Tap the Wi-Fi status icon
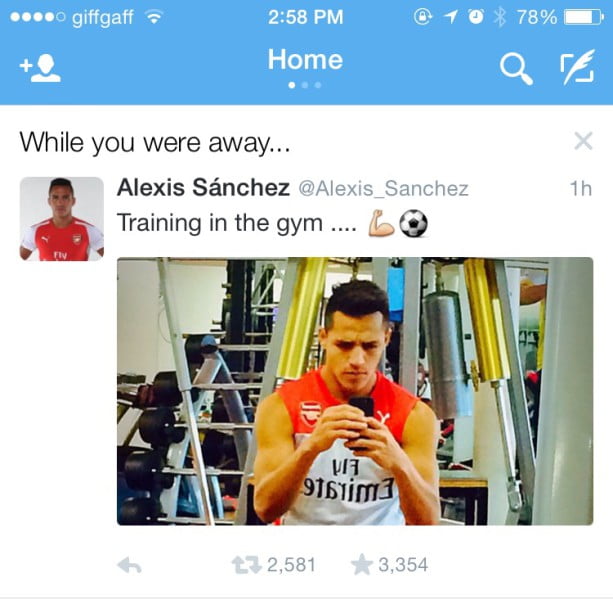The image size is (613, 600). [x=154, y=17]
